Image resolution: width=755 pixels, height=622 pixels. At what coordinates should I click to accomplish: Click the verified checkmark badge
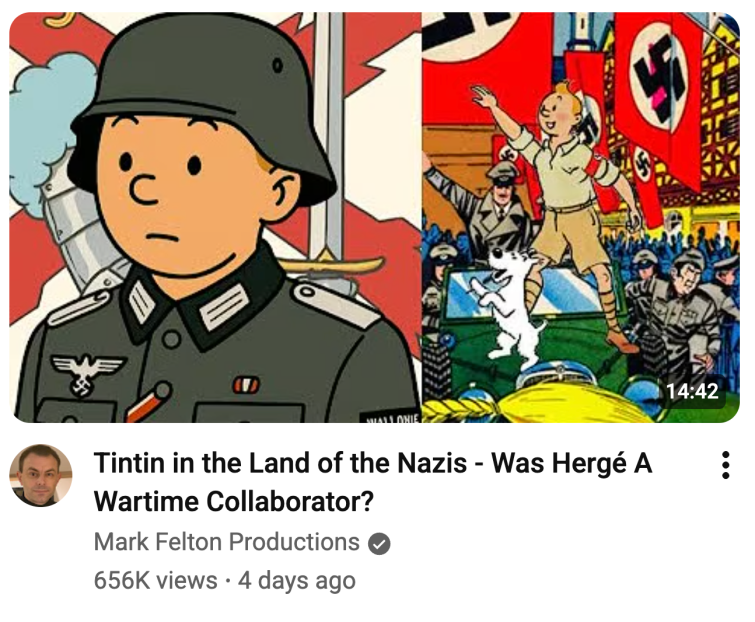[379, 544]
